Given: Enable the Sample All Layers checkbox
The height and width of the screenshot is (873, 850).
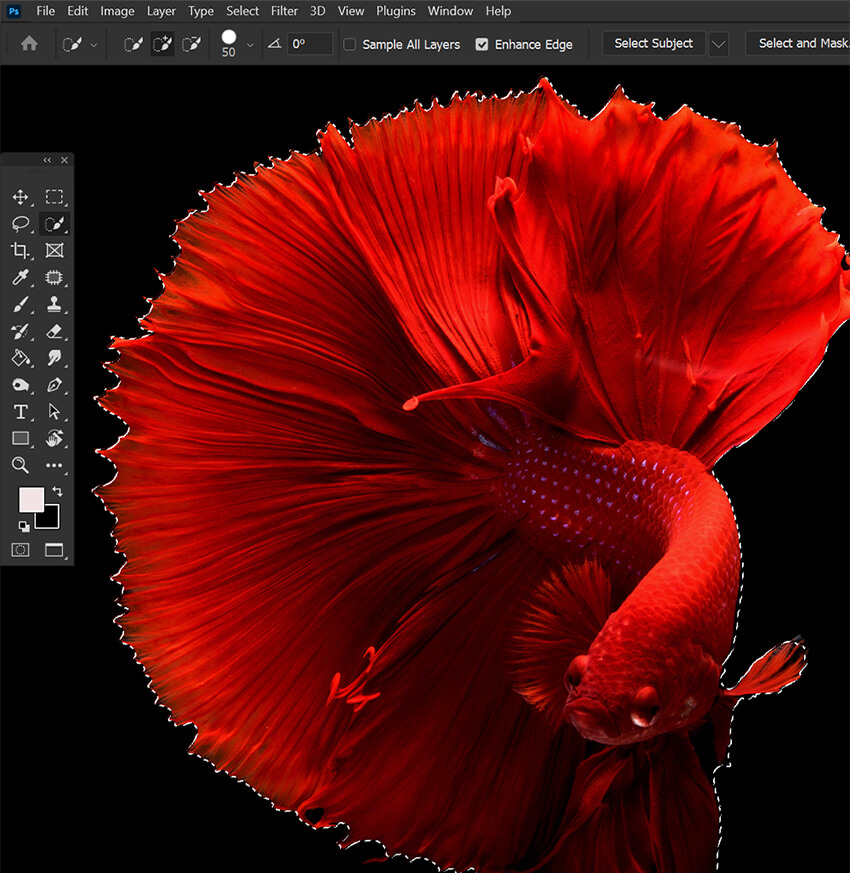Looking at the screenshot, I should 350,44.
